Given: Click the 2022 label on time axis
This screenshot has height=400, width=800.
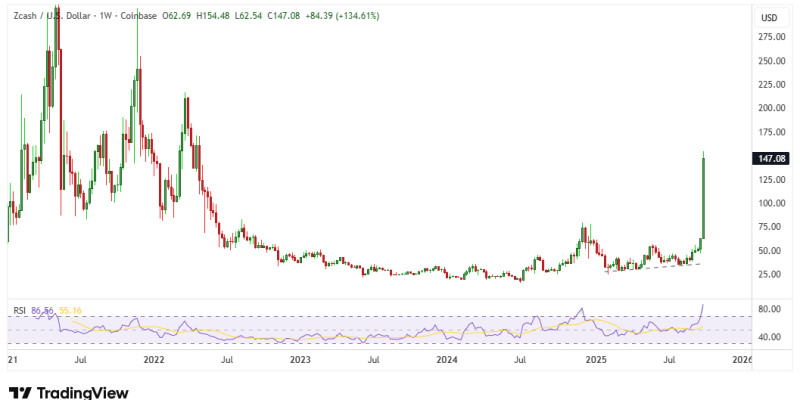Looking at the screenshot, I should [153, 358].
